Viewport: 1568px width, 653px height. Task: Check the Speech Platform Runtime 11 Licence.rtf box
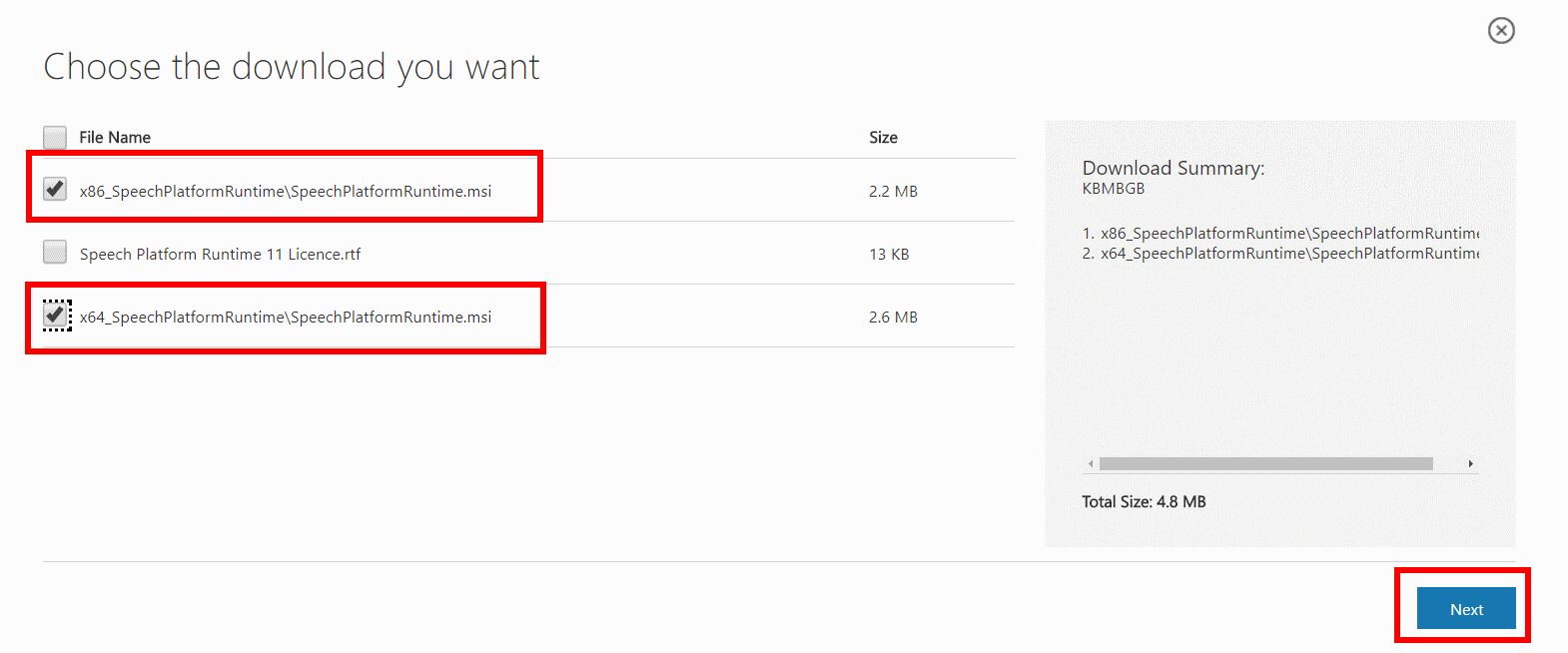[x=55, y=252]
